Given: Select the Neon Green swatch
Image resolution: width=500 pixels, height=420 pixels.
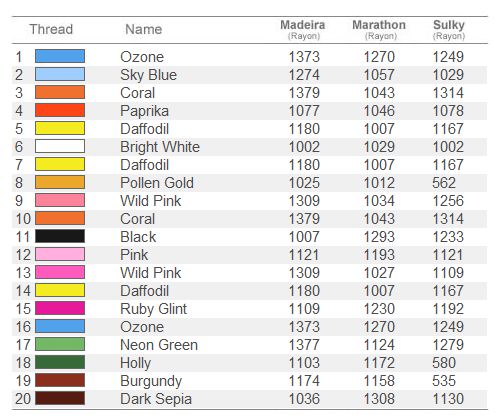Looking at the screenshot, I should coord(60,344).
